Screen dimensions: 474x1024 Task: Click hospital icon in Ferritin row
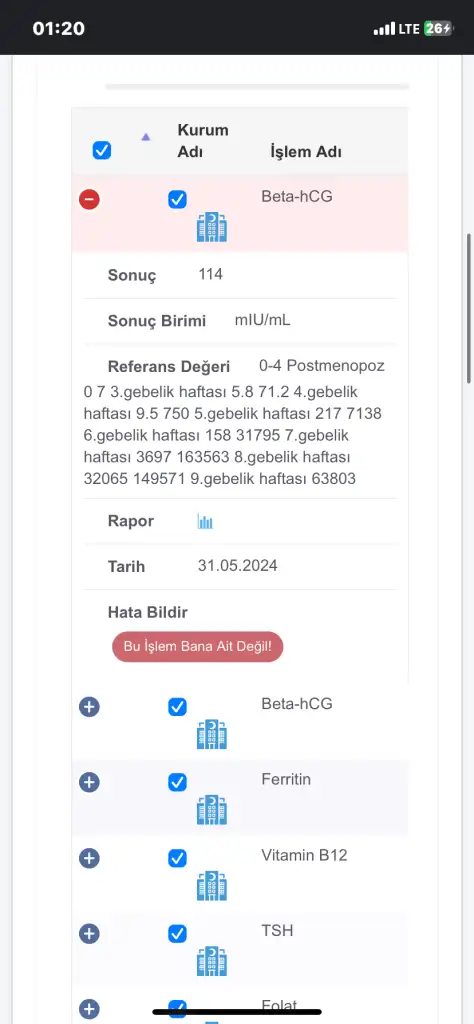[212, 810]
